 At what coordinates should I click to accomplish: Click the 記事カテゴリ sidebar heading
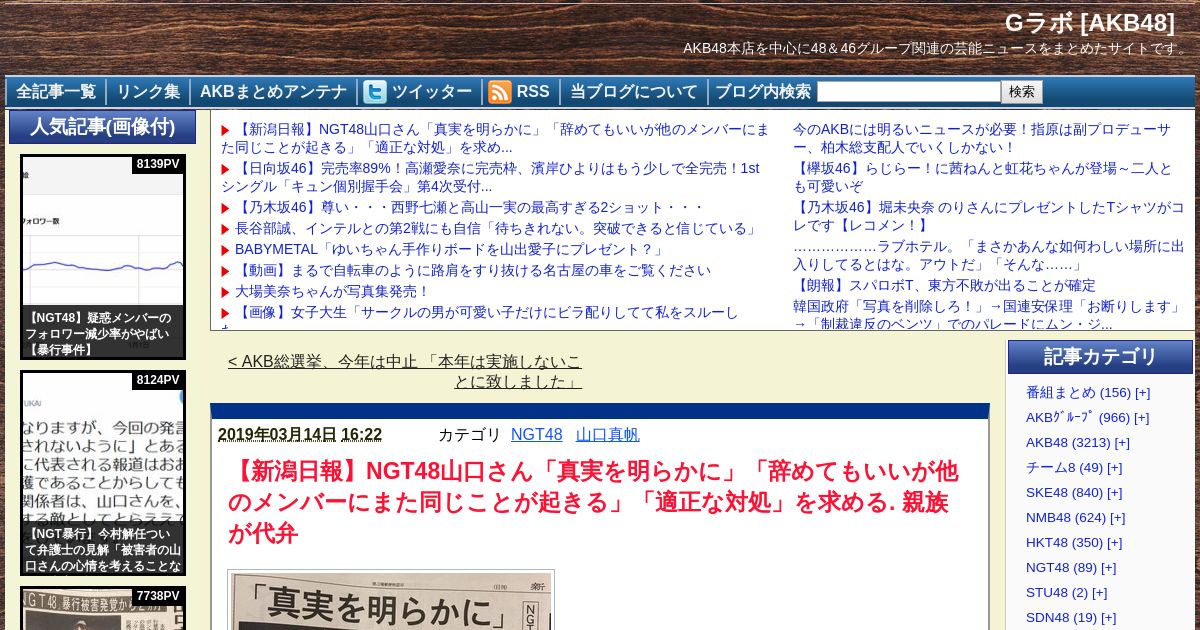(x=1100, y=357)
